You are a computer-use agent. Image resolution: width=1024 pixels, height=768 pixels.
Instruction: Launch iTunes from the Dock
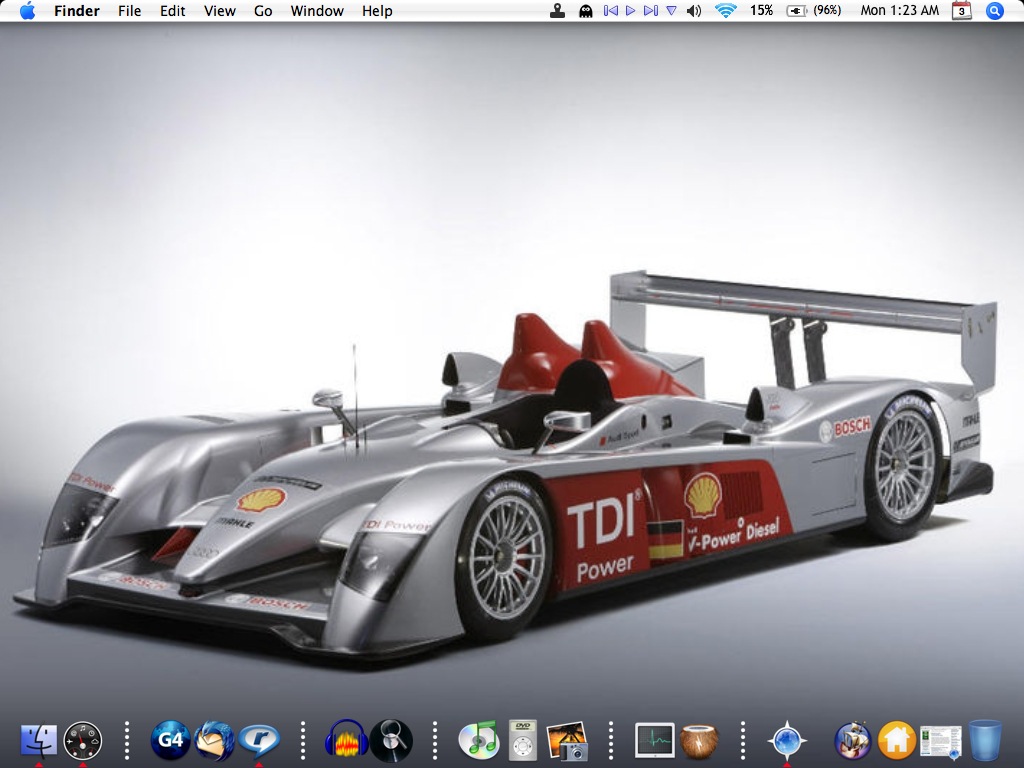[x=479, y=740]
